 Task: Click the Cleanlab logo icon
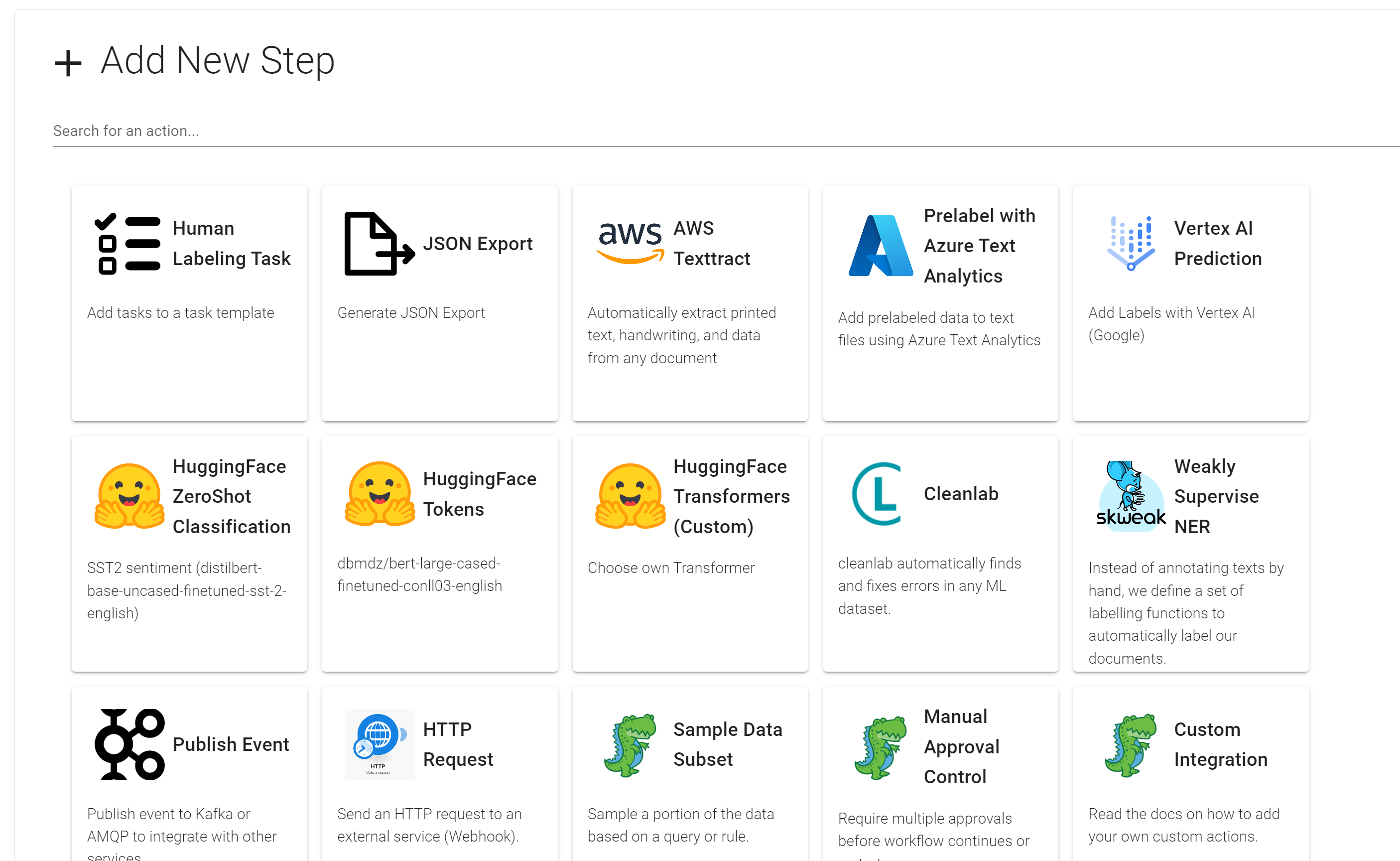click(878, 494)
